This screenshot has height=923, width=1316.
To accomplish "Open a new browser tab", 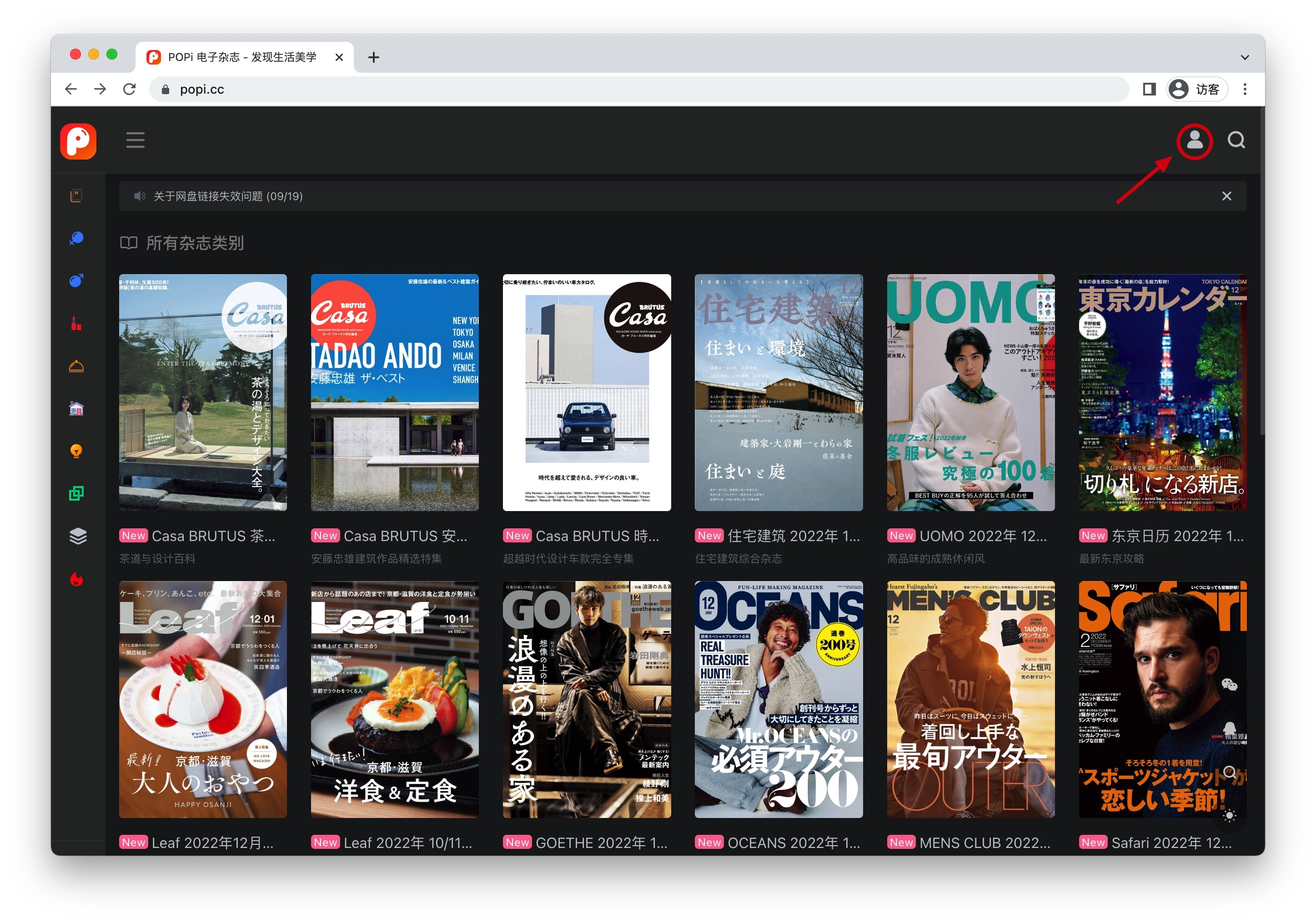I will 374,57.
